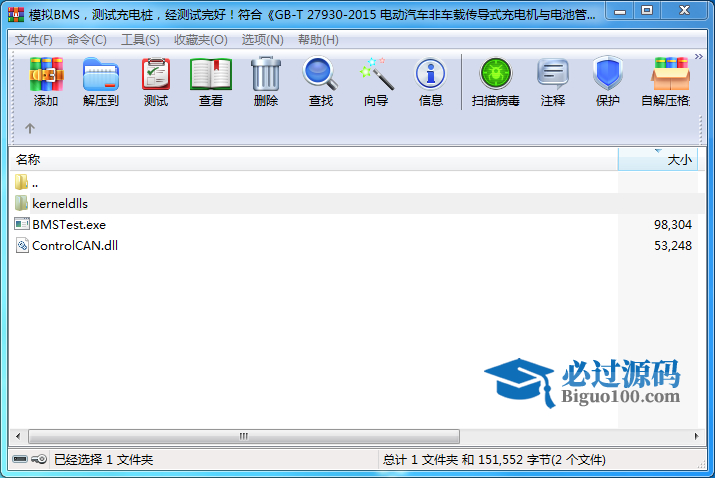
Task: Run the Test (测试) archive tool
Action: [156, 81]
